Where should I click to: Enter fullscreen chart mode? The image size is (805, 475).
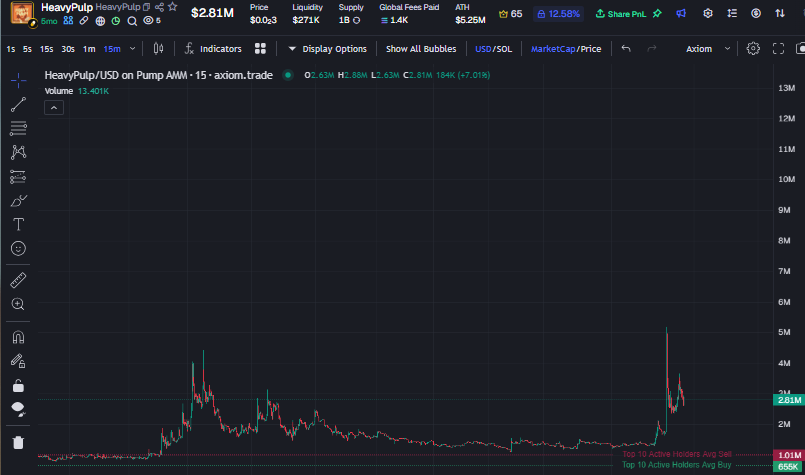click(x=778, y=49)
